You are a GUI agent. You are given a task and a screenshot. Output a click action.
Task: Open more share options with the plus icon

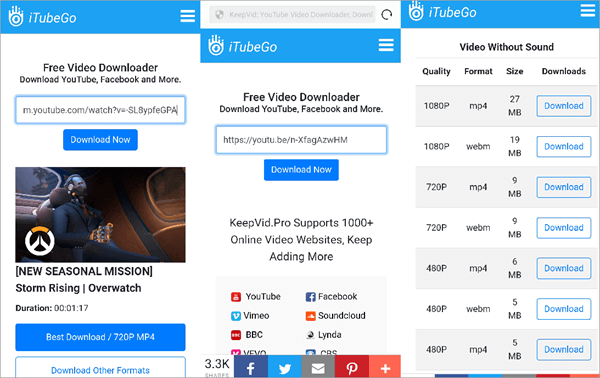tap(385, 367)
